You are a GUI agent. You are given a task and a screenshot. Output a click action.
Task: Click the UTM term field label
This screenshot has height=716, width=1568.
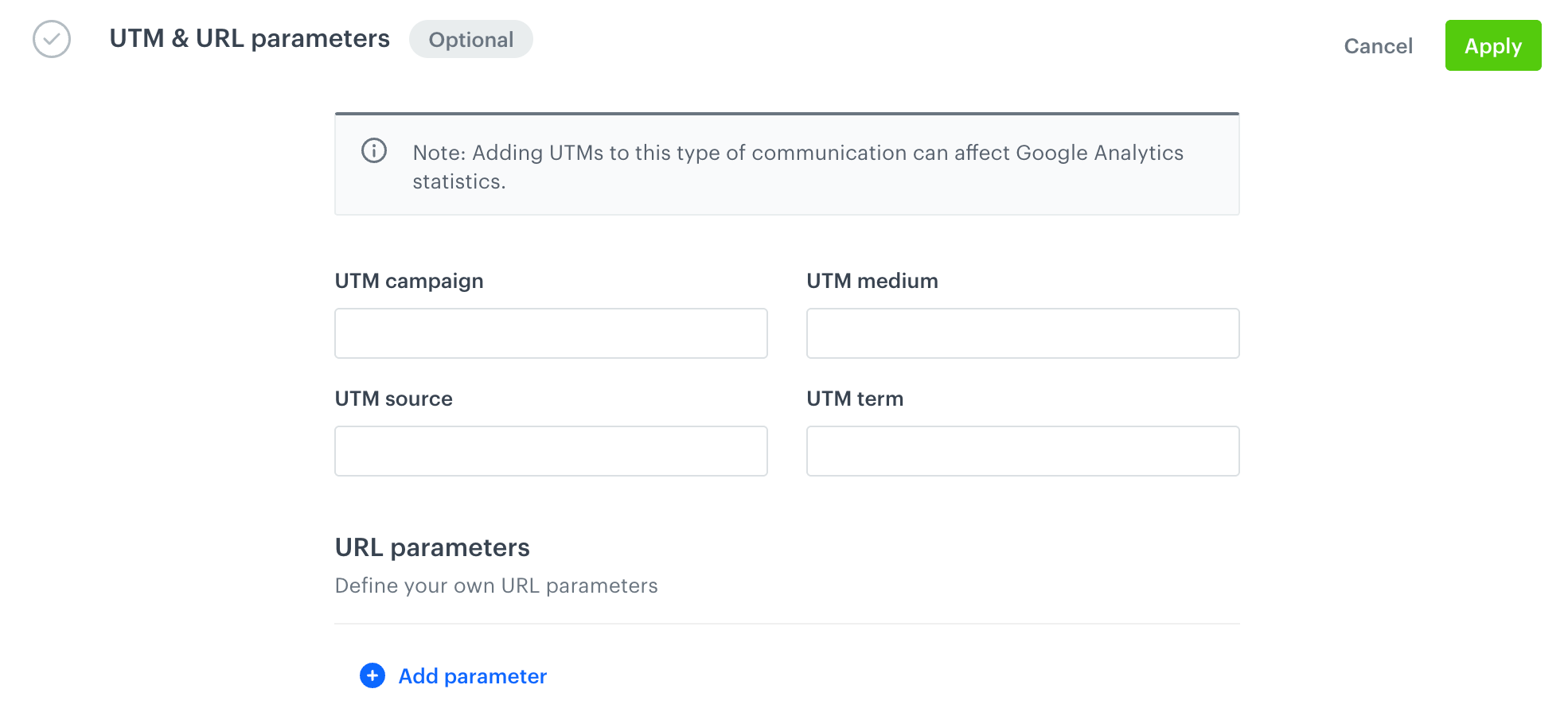[854, 399]
